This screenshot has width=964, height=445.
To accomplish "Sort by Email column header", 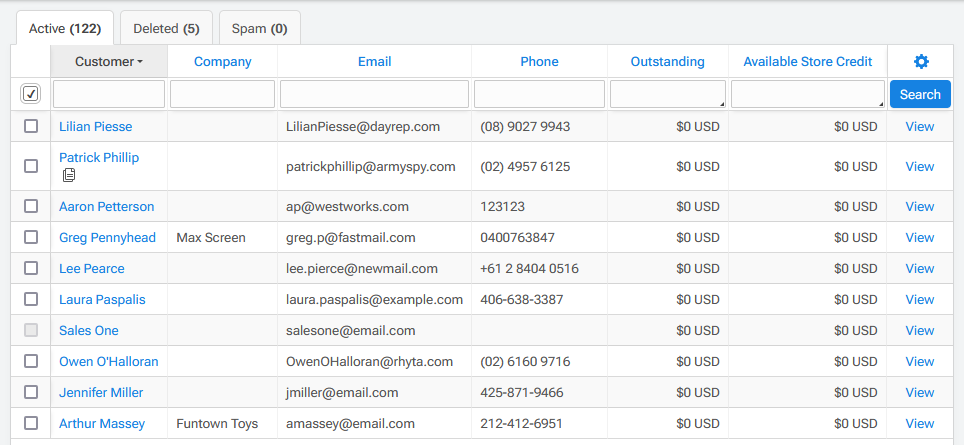I will click(x=374, y=61).
